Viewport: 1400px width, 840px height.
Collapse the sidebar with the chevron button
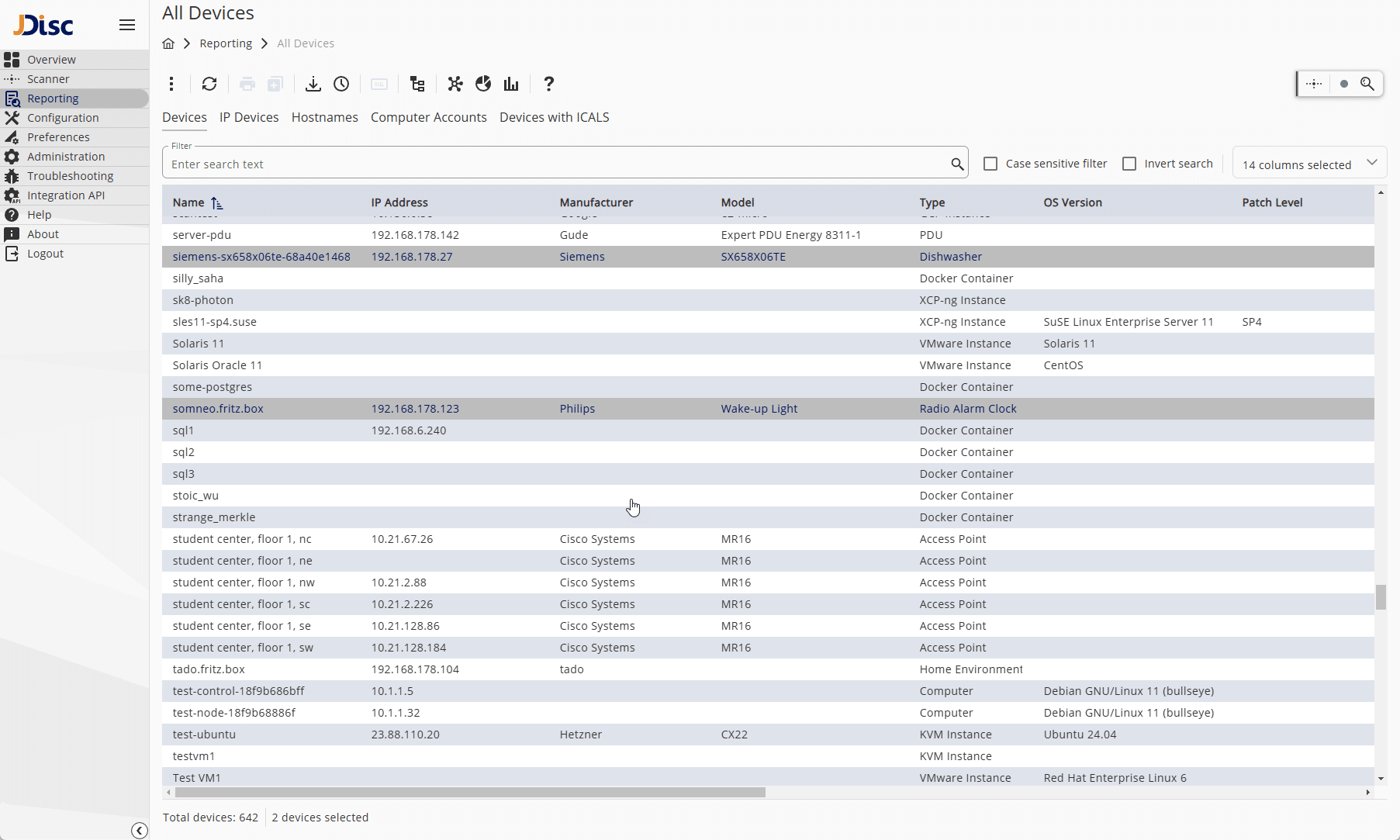coord(140,831)
